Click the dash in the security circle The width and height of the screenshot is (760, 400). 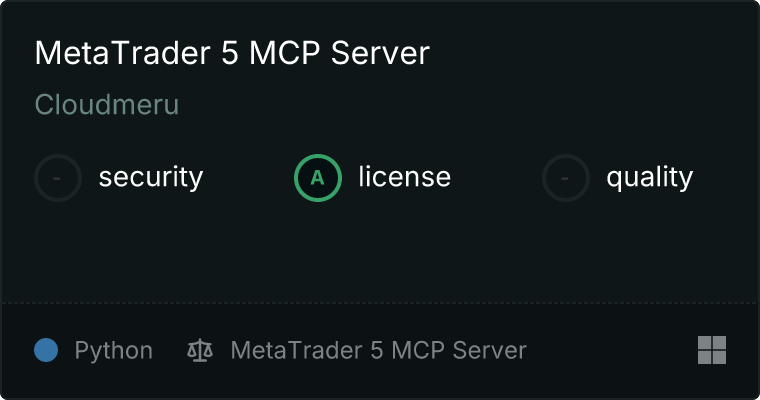pos(57,178)
